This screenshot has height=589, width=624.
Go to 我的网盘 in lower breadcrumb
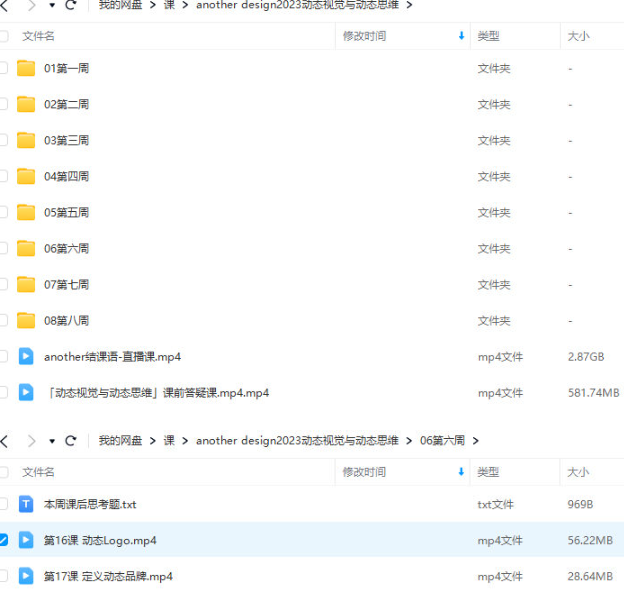pos(121,441)
